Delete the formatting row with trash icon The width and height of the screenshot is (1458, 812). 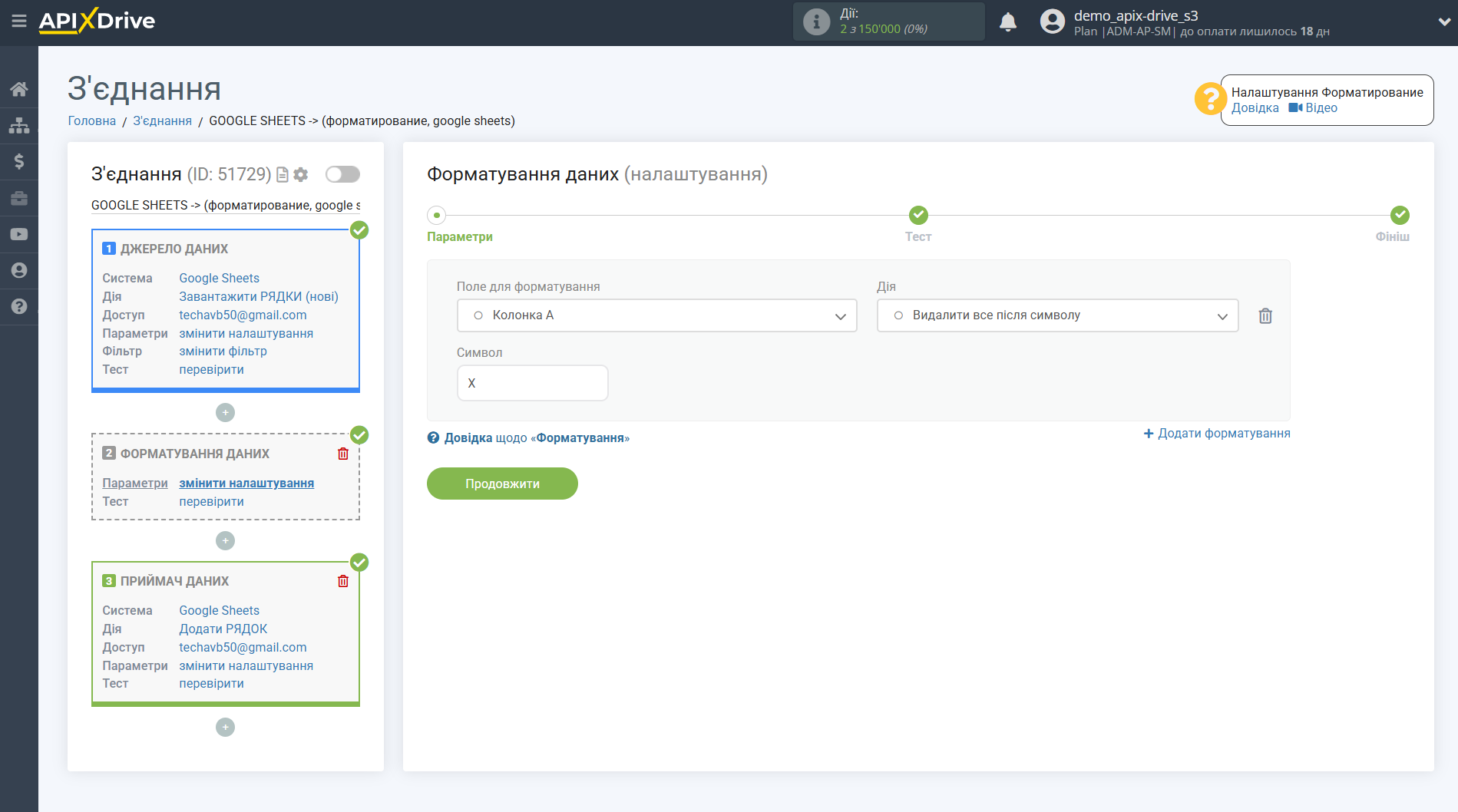1265,315
